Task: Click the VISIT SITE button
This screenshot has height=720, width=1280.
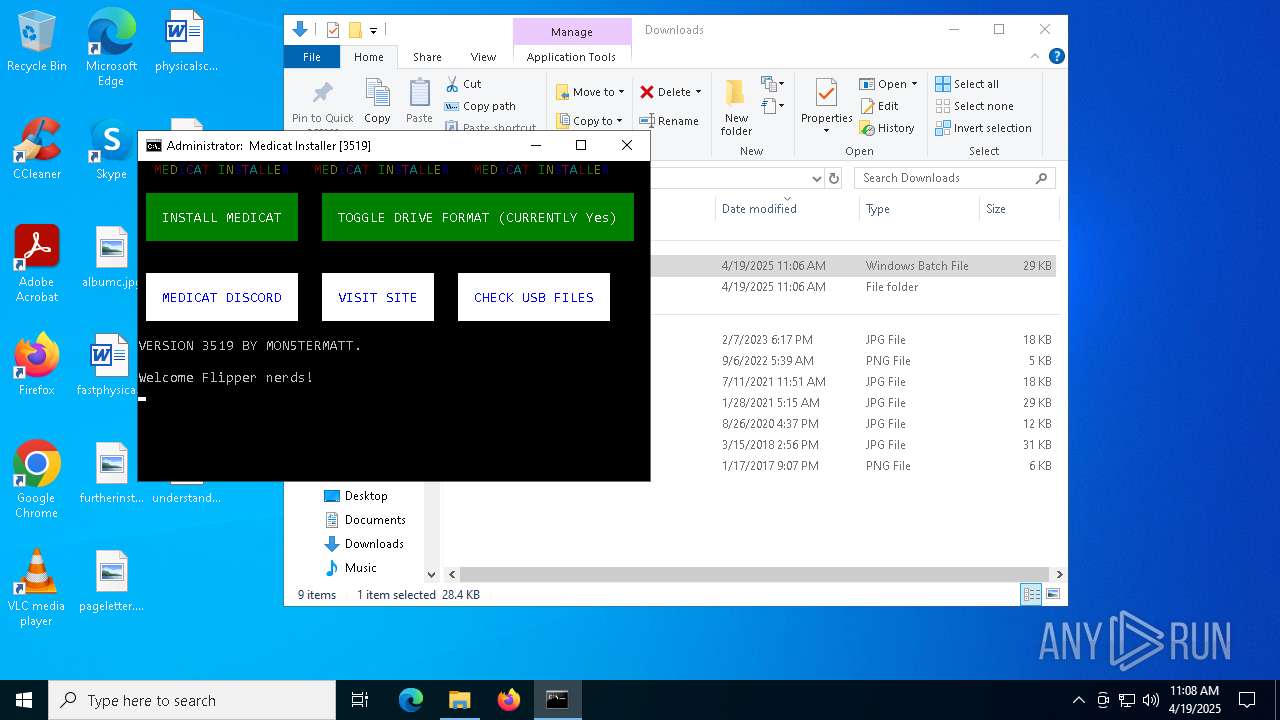Action: [x=378, y=297]
